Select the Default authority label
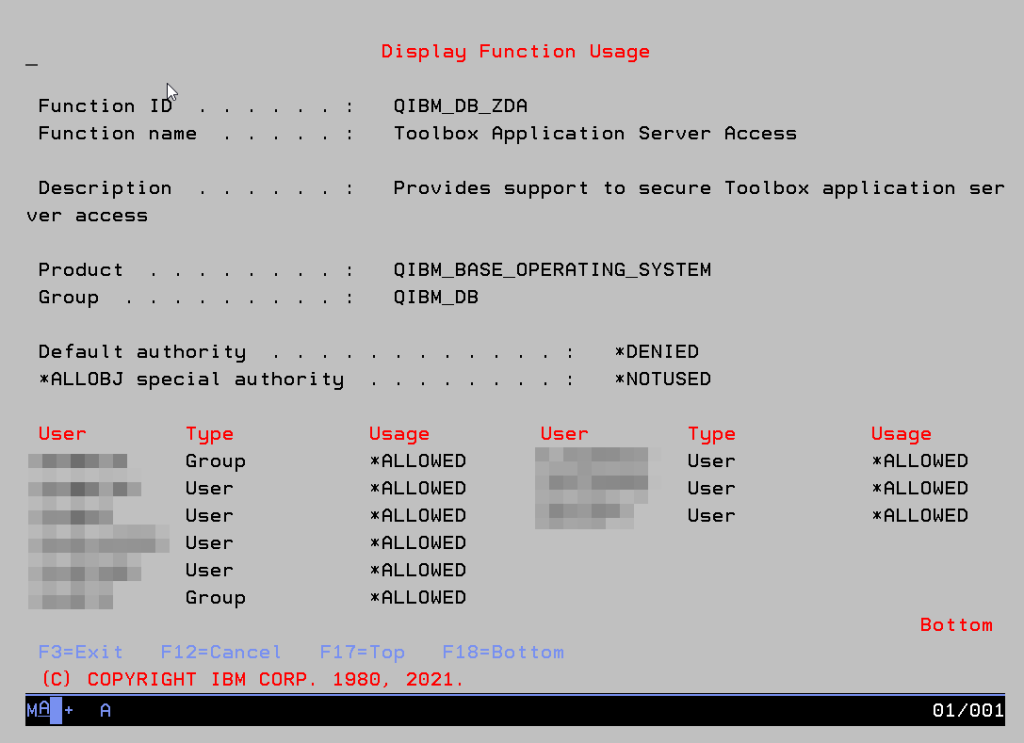Screen dimensions: 1024x743 coord(142,352)
